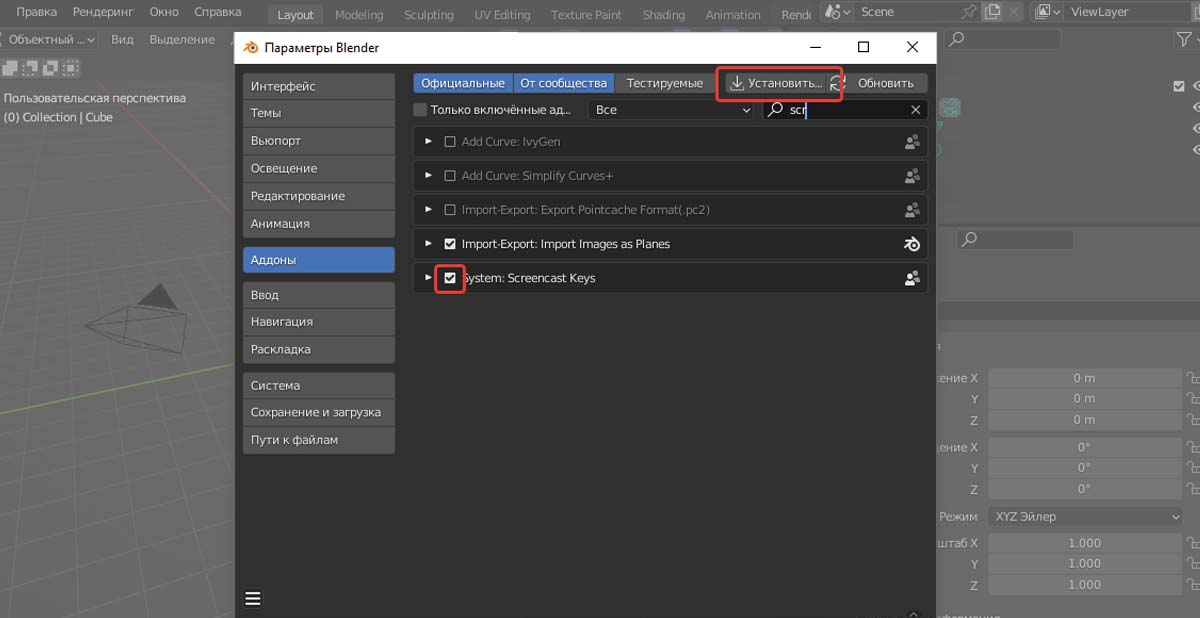1200x618 pixels.
Task: Open the Темы preferences section
Action: pyautogui.click(x=319, y=113)
